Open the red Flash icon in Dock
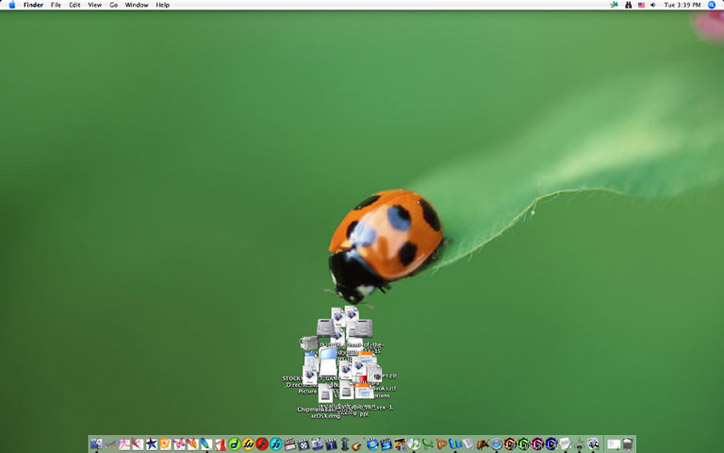 (262, 443)
